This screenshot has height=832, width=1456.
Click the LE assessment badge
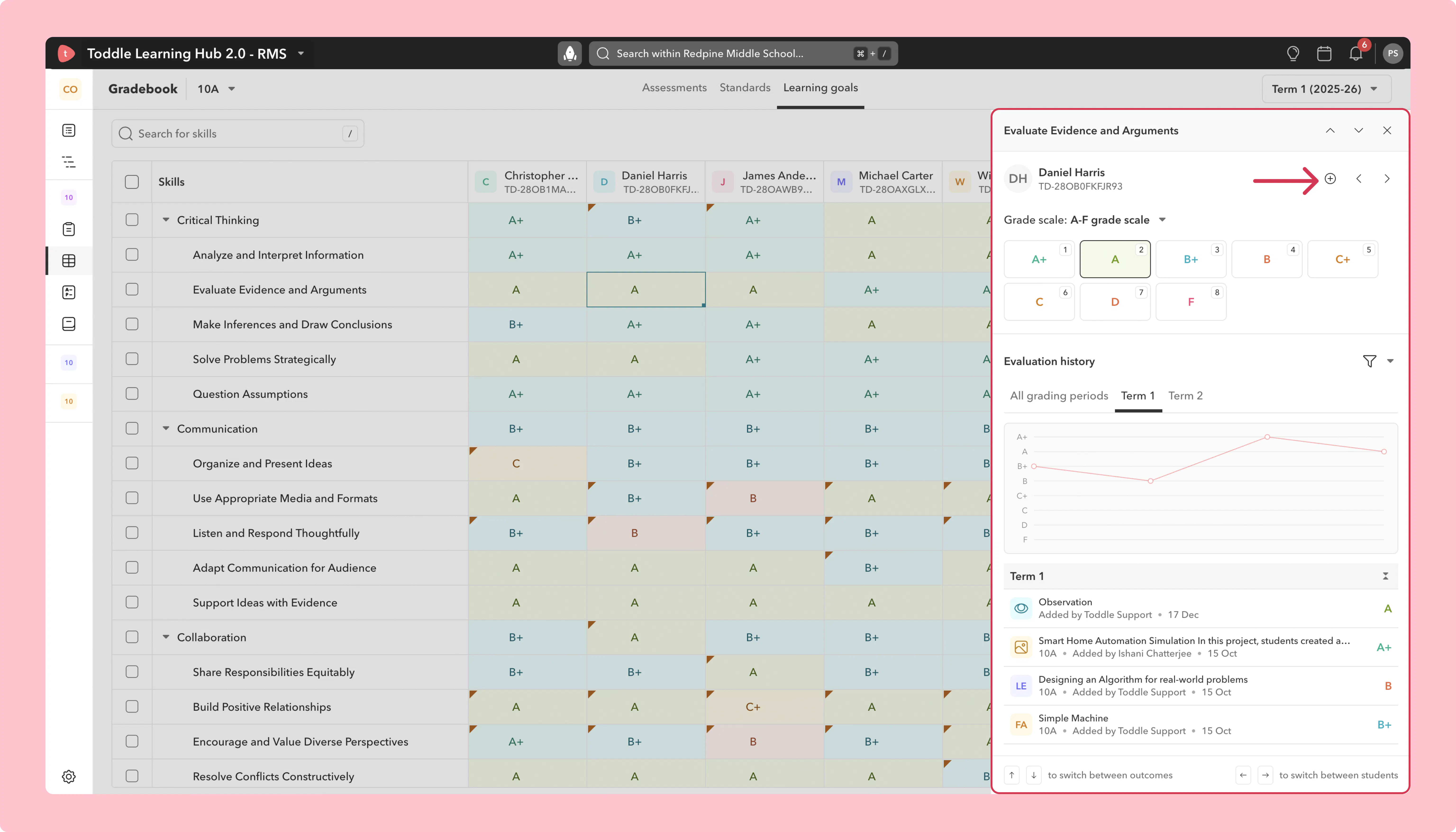1021,686
